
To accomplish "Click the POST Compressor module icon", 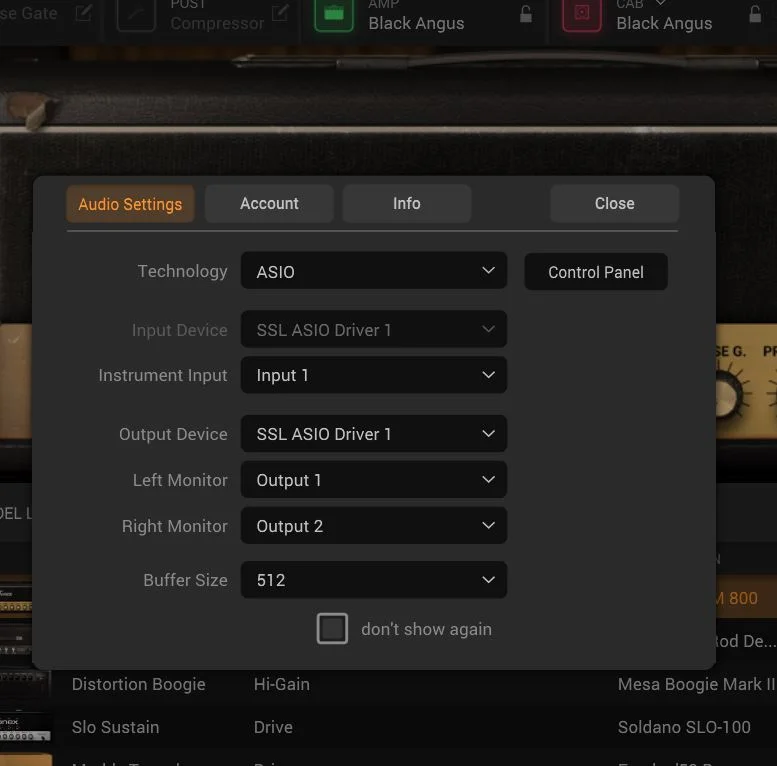I will click(136, 15).
